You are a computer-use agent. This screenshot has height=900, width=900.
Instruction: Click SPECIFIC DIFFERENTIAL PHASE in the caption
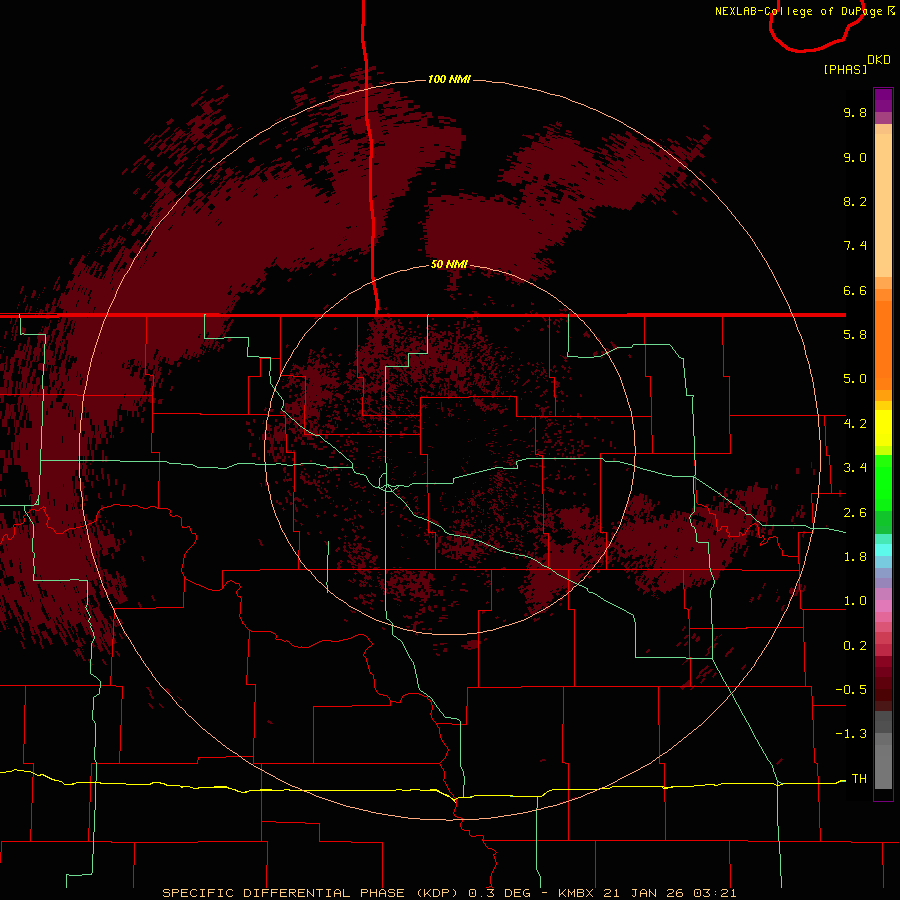click(x=283, y=893)
